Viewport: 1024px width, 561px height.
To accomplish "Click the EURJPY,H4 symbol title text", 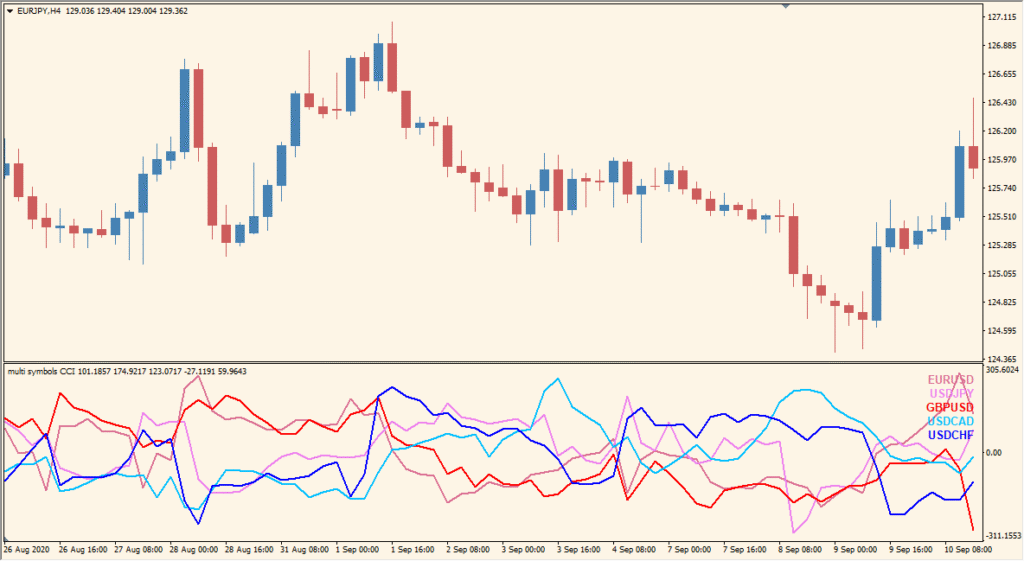I will (39, 11).
